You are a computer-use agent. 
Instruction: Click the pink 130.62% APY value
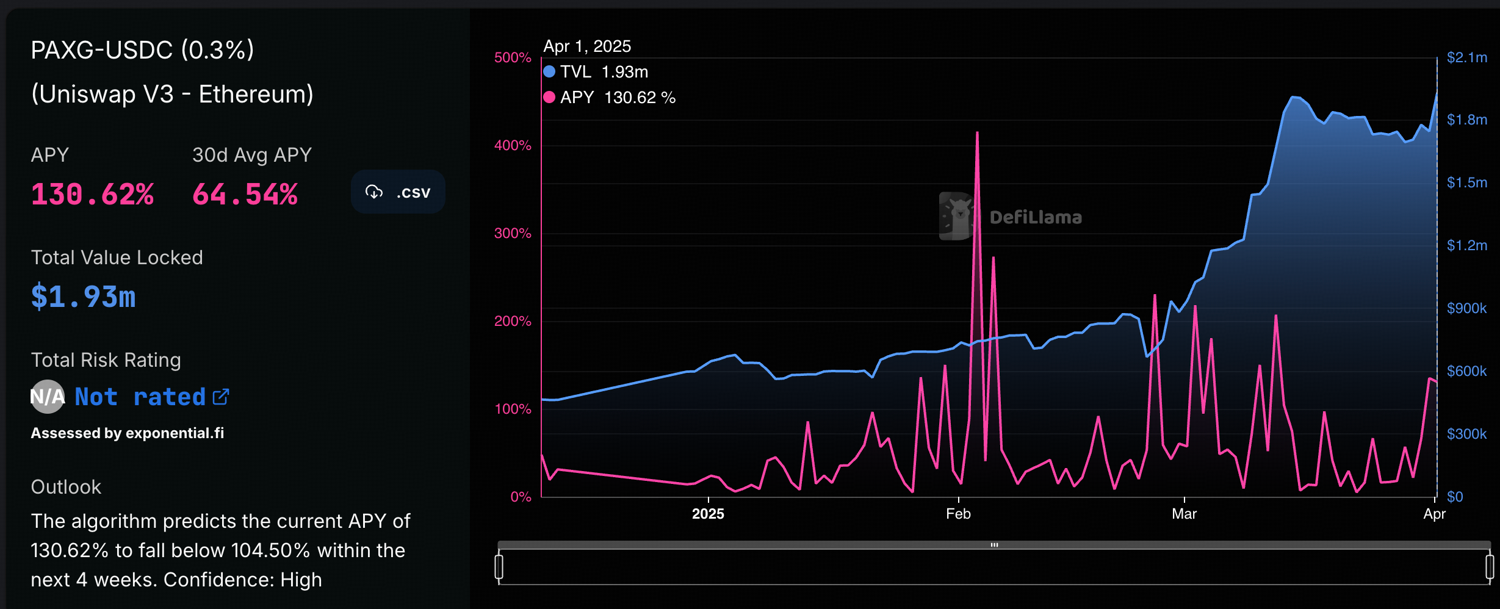(x=92, y=194)
